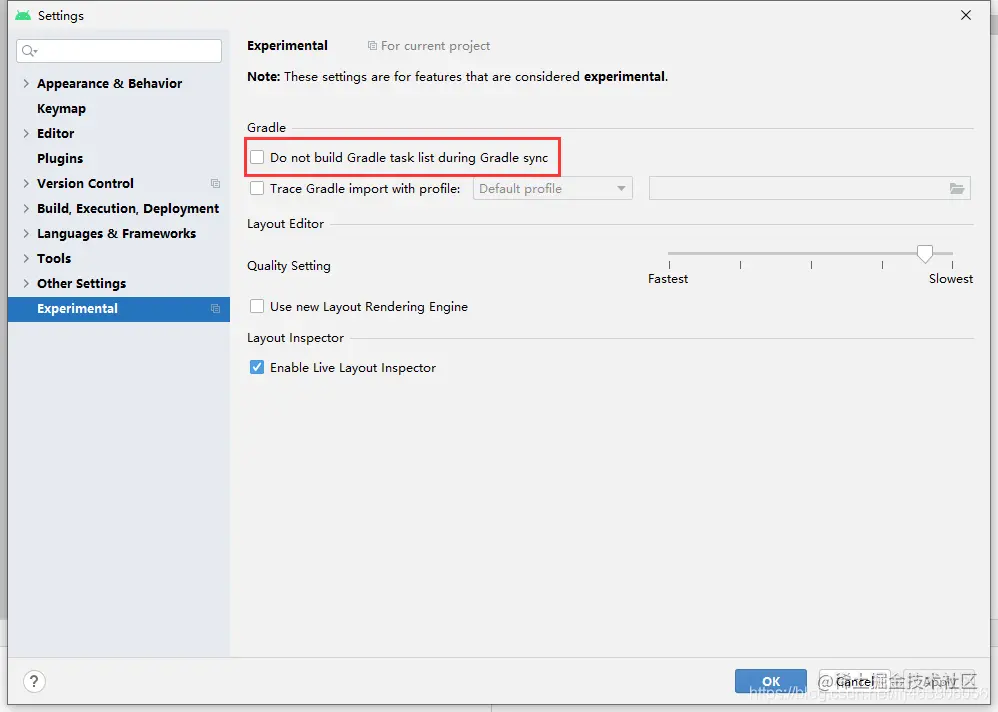Close the Settings dialog

[x=966, y=15]
